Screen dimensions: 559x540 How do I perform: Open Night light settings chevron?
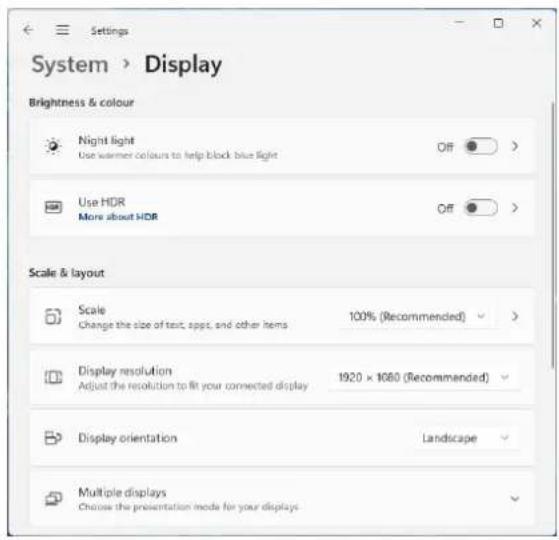pyautogui.click(x=515, y=146)
